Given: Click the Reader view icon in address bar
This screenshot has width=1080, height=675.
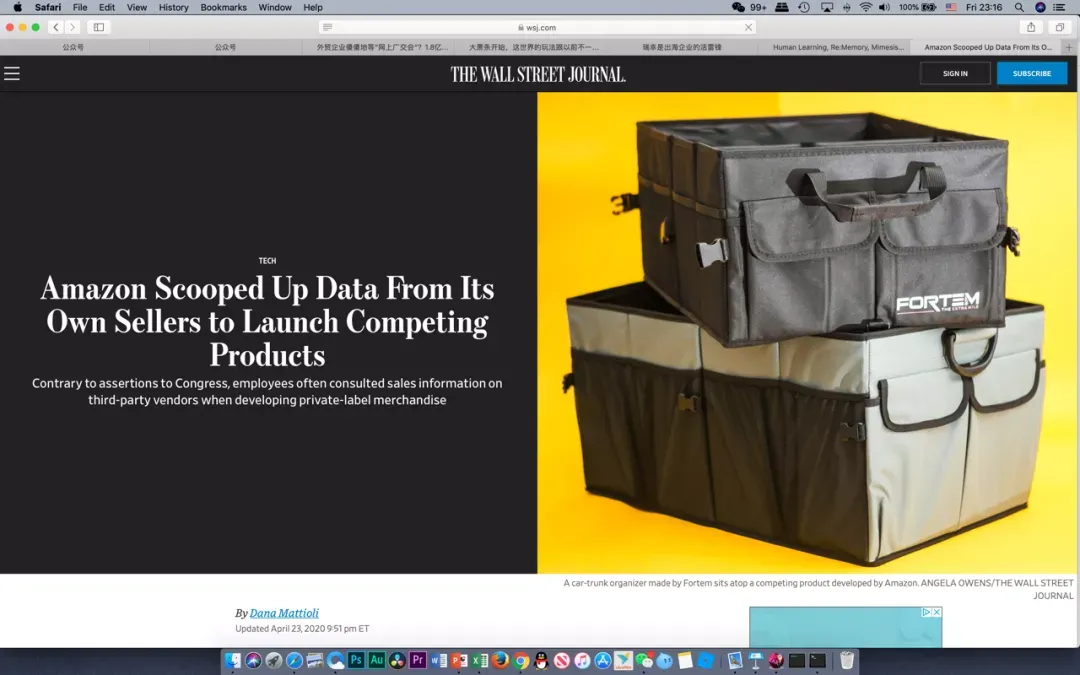Looking at the screenshot, I should coord(328,27).
